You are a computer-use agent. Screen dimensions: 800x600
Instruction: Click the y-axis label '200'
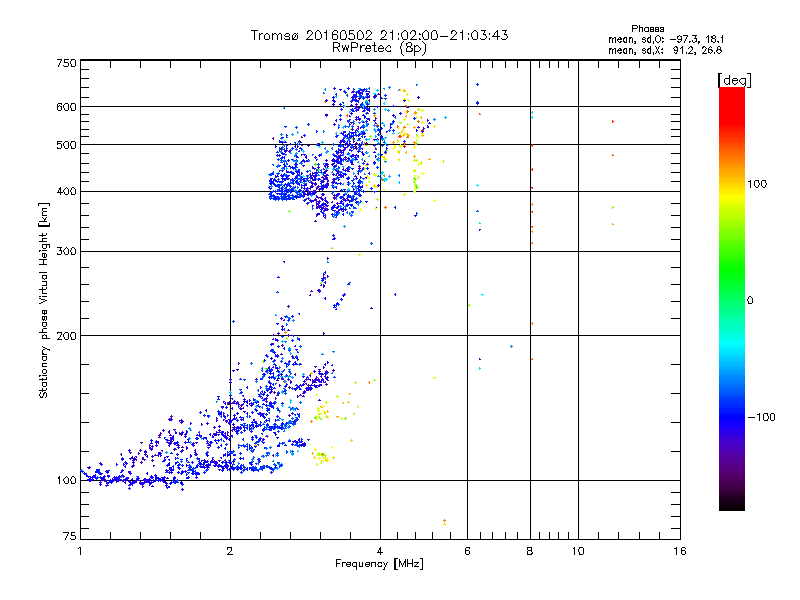point(66,336)
